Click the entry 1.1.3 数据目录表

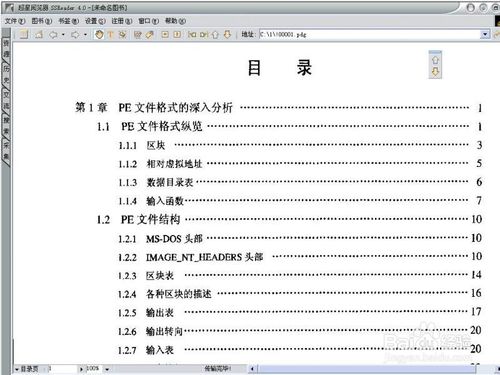click(156, 182)
